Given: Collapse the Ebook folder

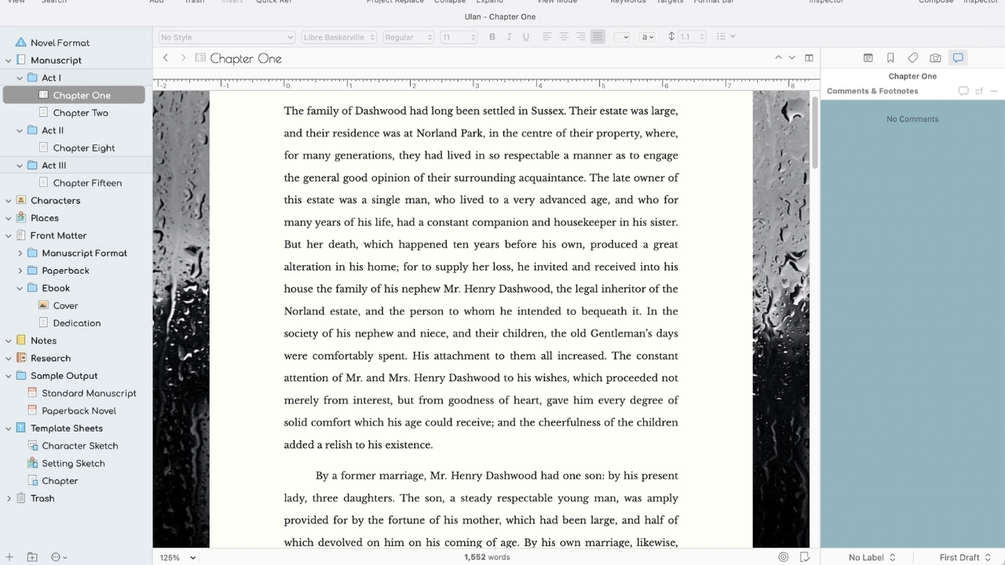Looking at the screenshot, I should 20,288.
